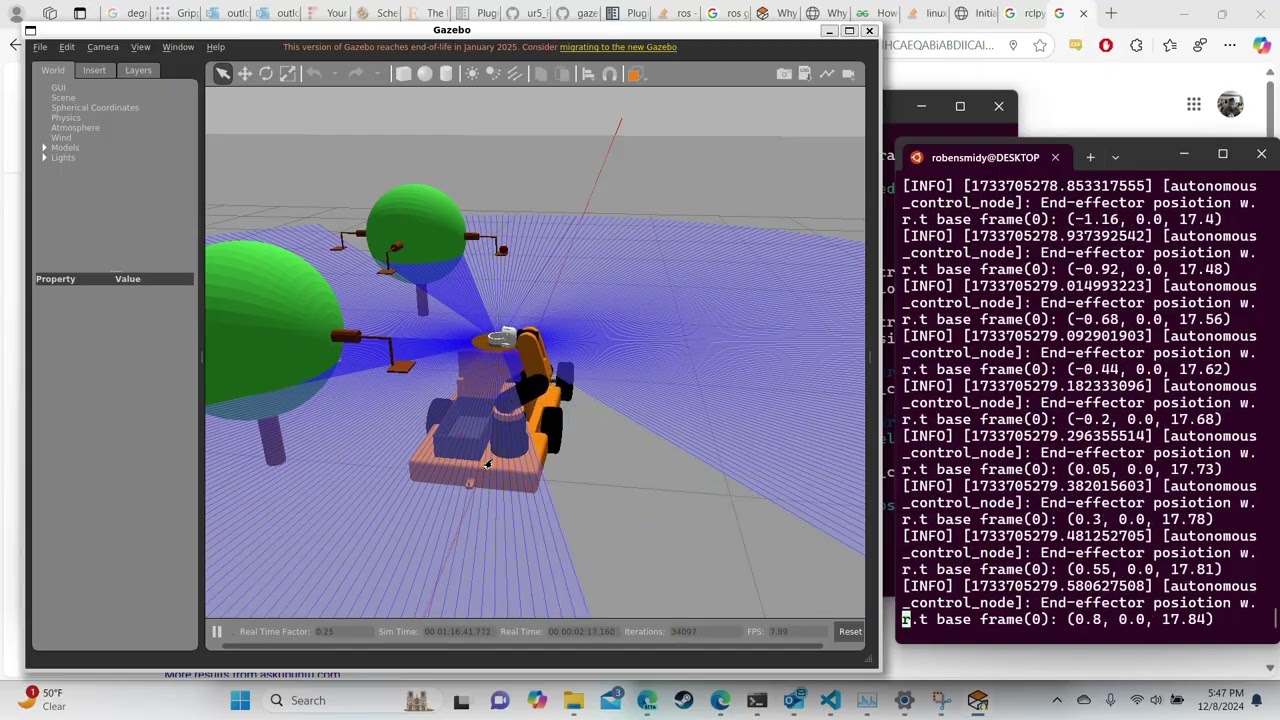This screenshot has height=720, width=1280.
Task: Insert a sphere shape
Action: coord(425,74)
